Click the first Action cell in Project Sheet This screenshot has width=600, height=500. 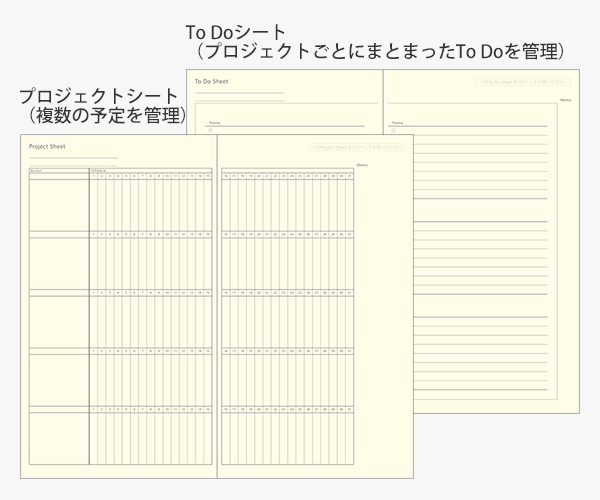click(x=59, y=205)
